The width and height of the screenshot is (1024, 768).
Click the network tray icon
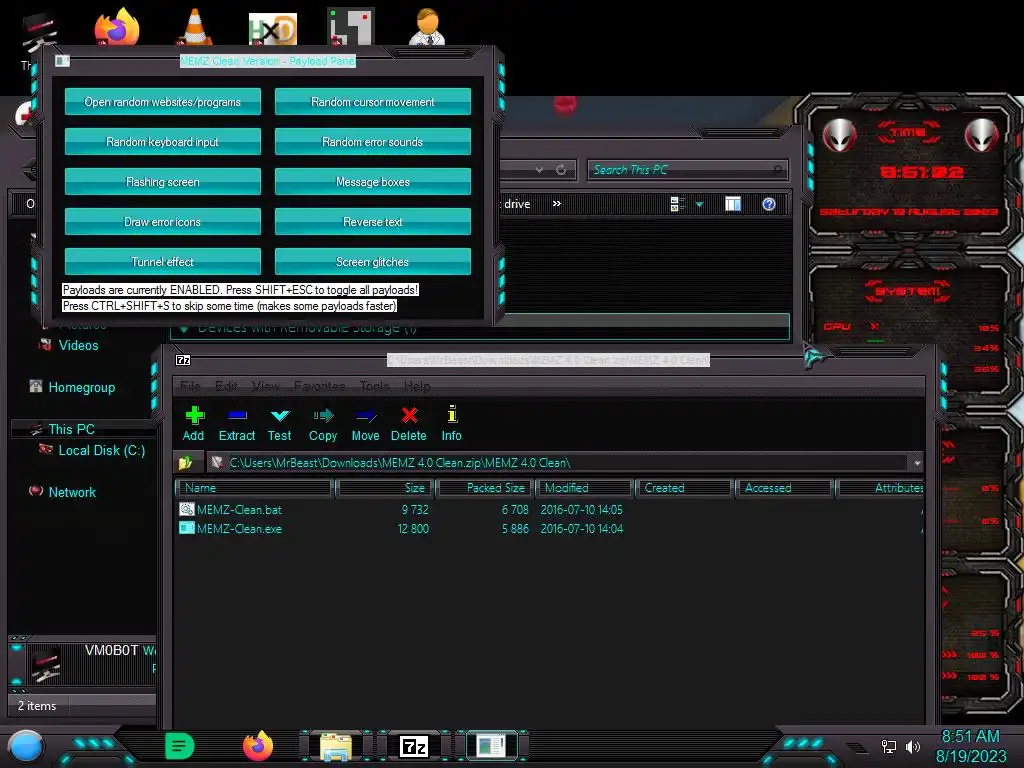tap(888, 746)
